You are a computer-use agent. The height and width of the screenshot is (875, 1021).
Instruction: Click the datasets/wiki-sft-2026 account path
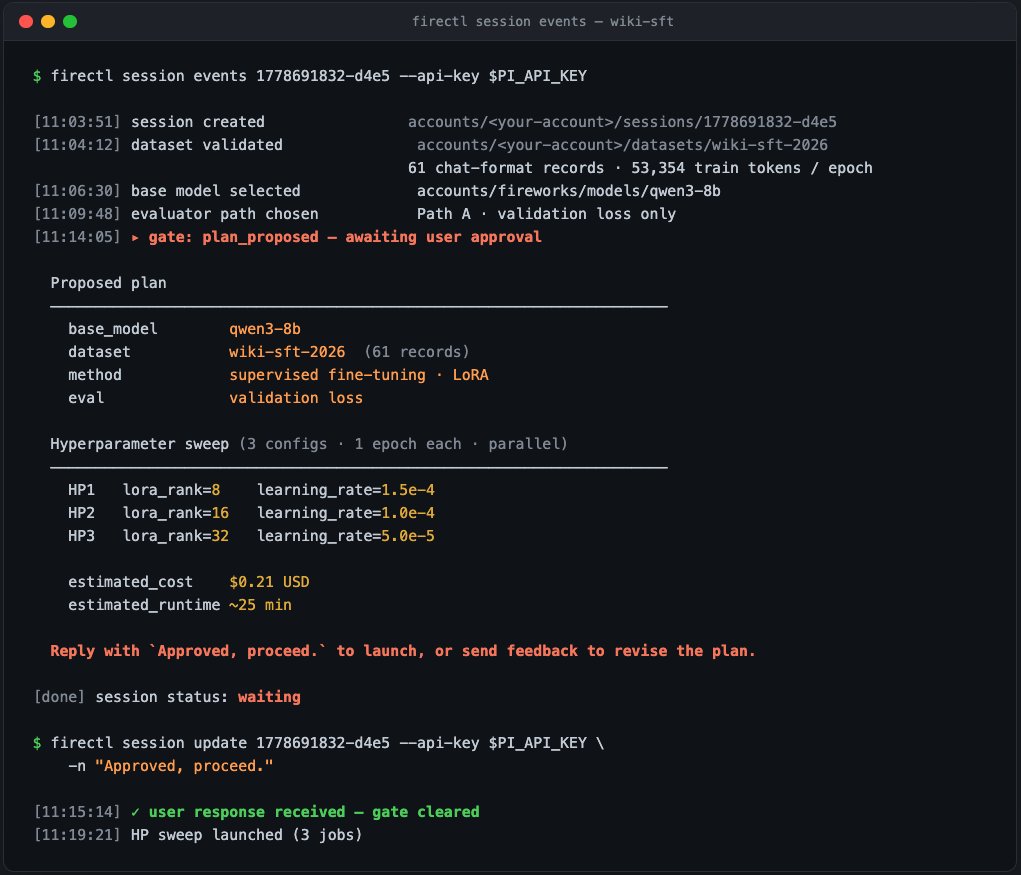(x=622, y=145)
